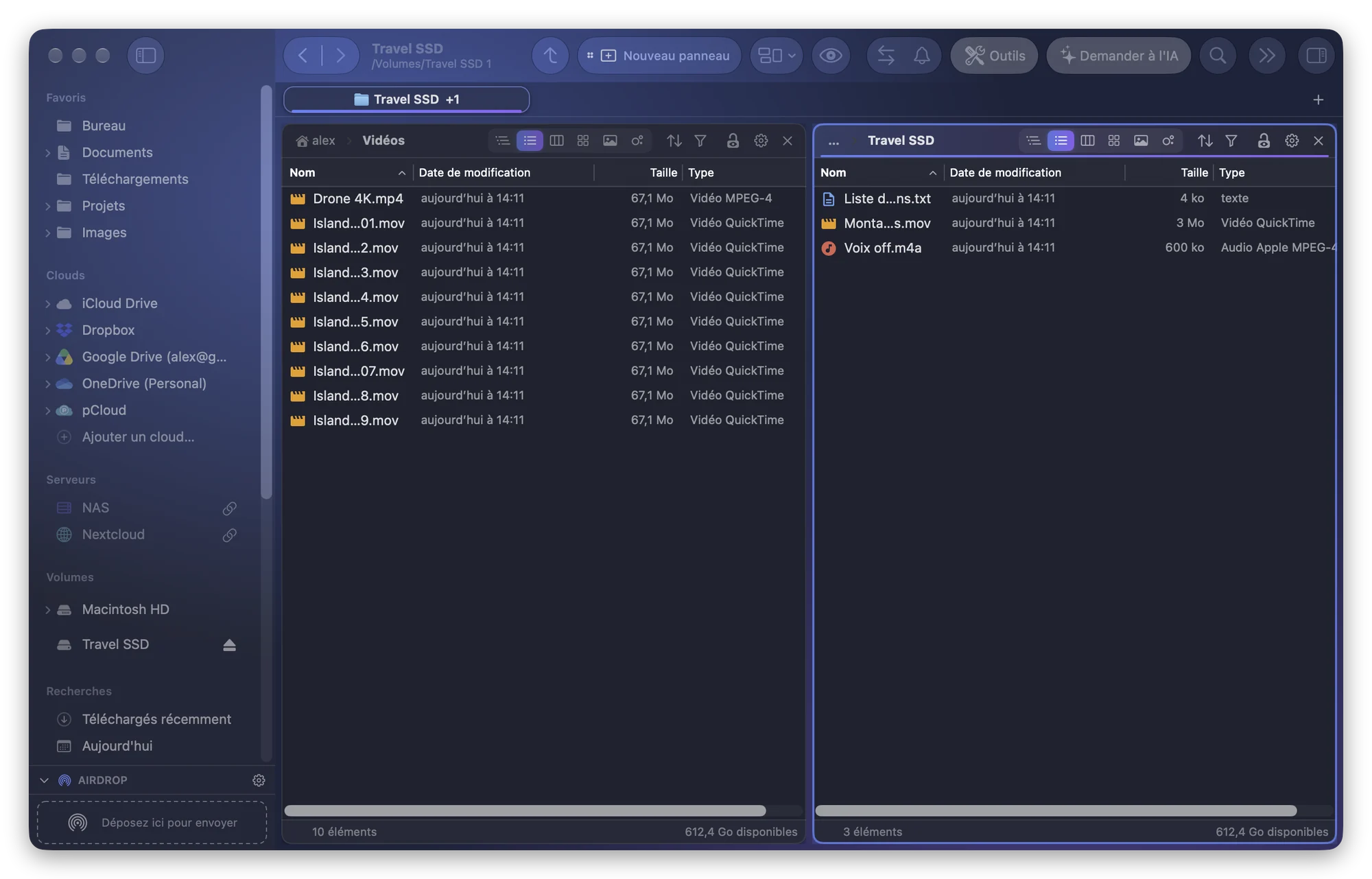Open the panel layout dropdown

pyautogui.click(x=776, y=55)
